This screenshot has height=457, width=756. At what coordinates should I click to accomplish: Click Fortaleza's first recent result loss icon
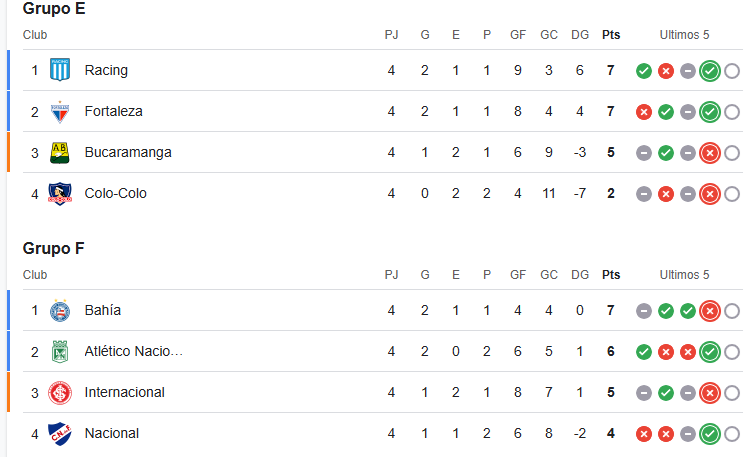pos(644,112)
